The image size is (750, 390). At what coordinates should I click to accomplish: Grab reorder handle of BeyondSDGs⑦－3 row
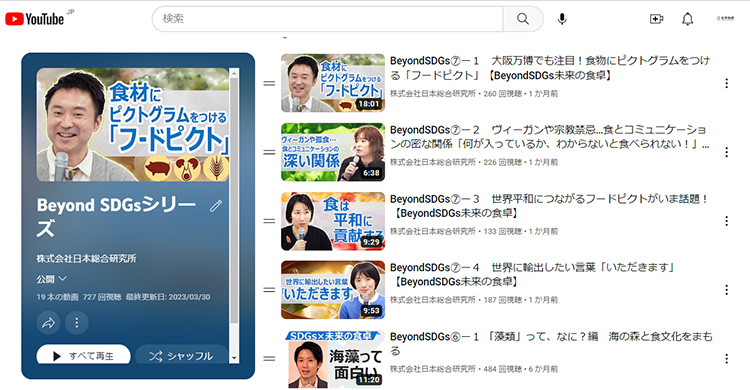point(269,221)
